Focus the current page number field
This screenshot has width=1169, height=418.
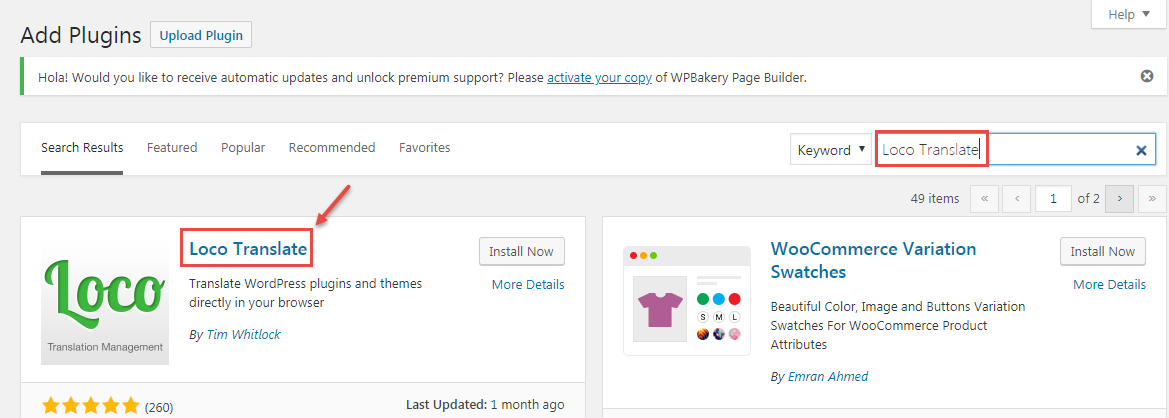(1053, 199)
